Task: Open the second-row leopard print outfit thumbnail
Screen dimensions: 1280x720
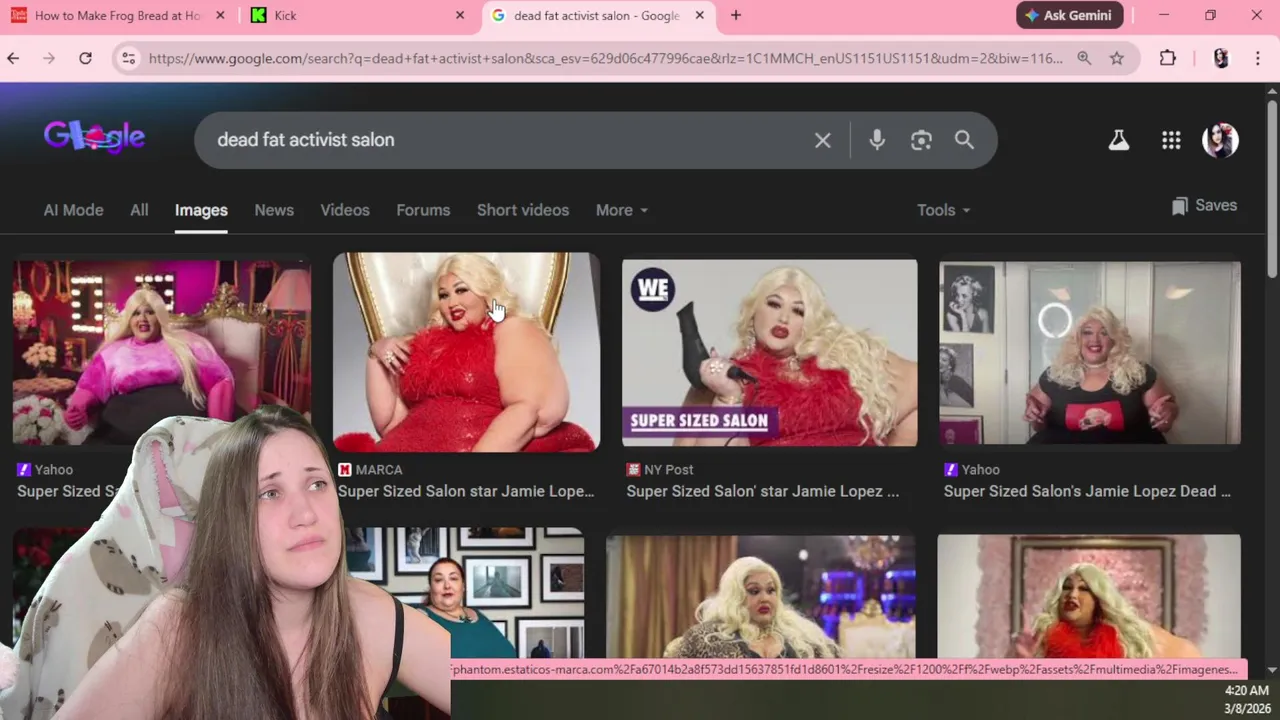Action: click(760, 597)
